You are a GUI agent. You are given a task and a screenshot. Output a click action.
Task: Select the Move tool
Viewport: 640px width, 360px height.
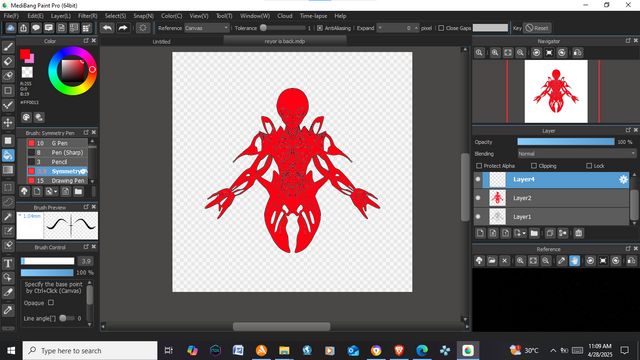click(x=8, y=122)
